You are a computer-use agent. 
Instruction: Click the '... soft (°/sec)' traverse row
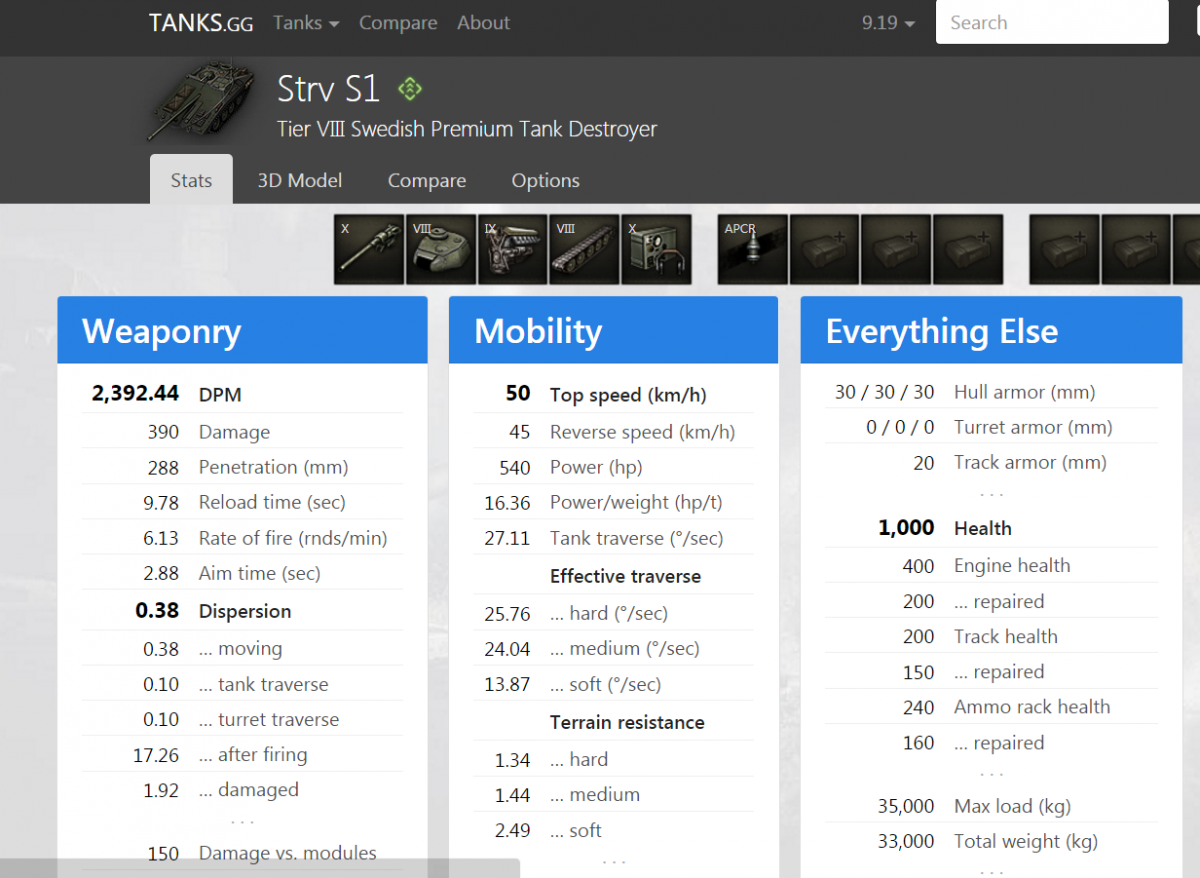[x=613, y=685]
